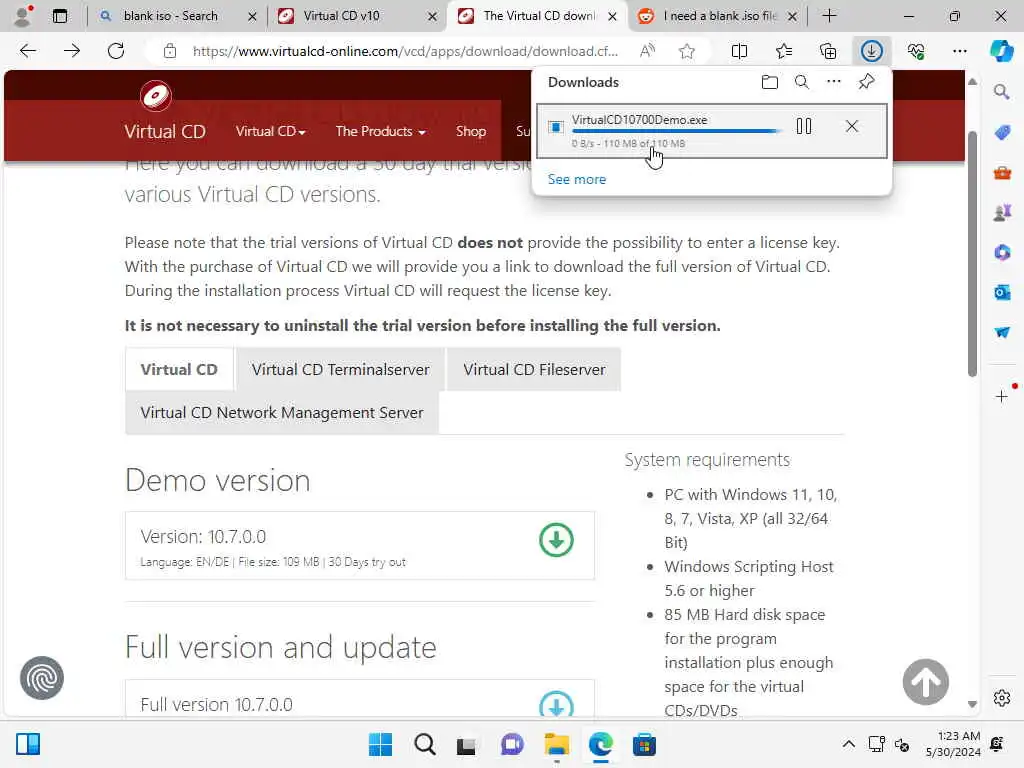The width and height of the screenshot is (1024, 768).
Task: Open sidebar Search icon
Action: pos(1002,92)
